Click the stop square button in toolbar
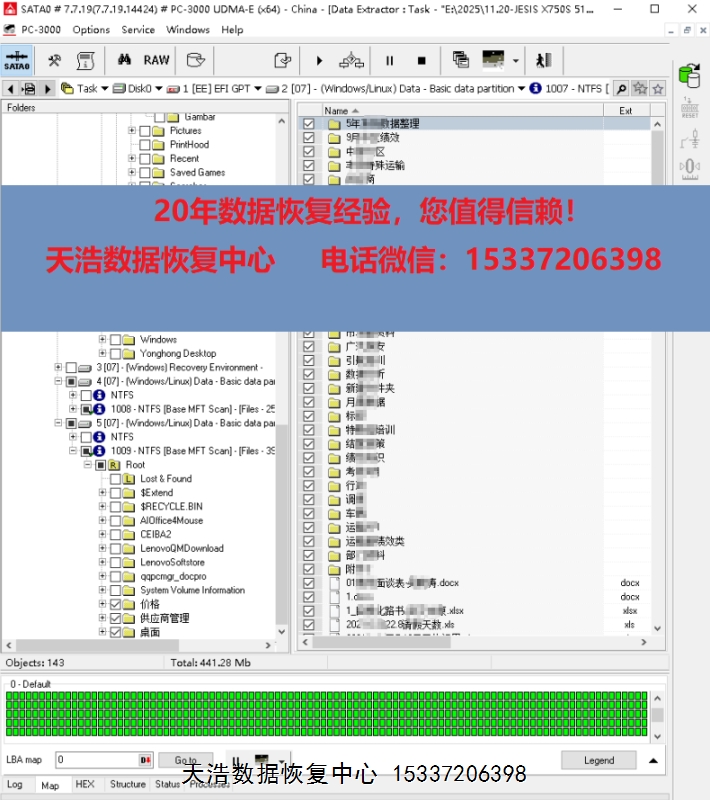This screenshot has height=800, width=710. [421, 61]
